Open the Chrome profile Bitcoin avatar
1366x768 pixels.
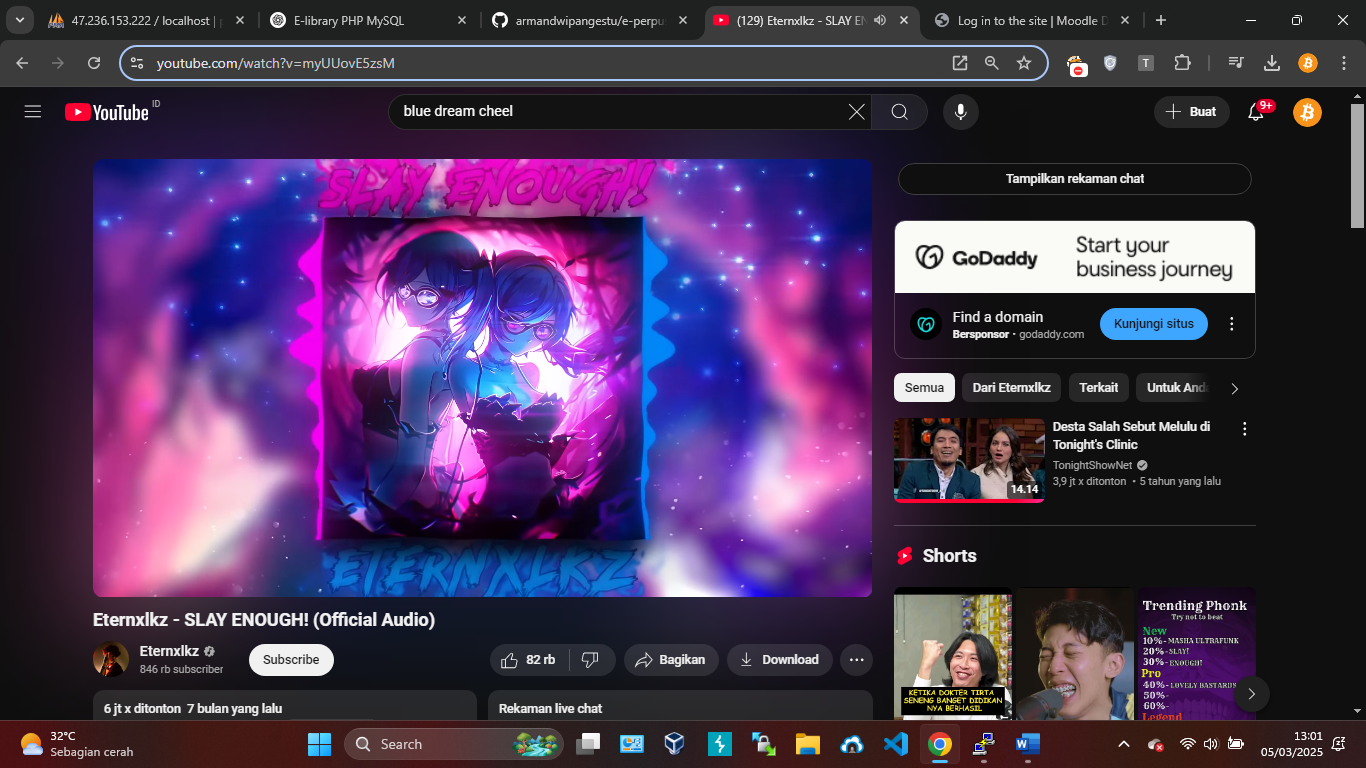[x=1307, y=63]
